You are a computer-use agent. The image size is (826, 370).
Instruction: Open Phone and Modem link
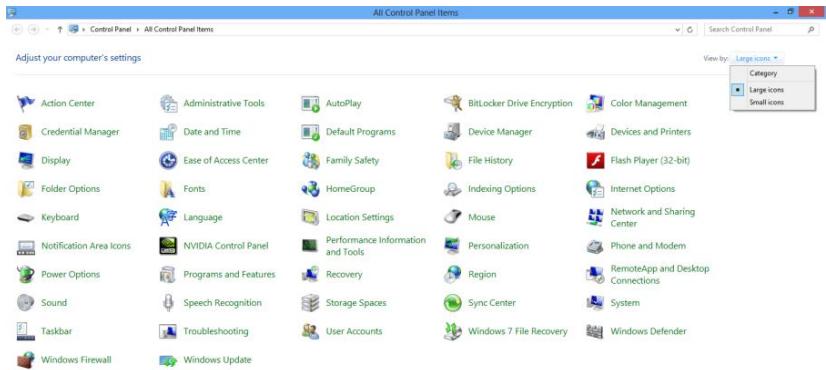click(648, 246)
